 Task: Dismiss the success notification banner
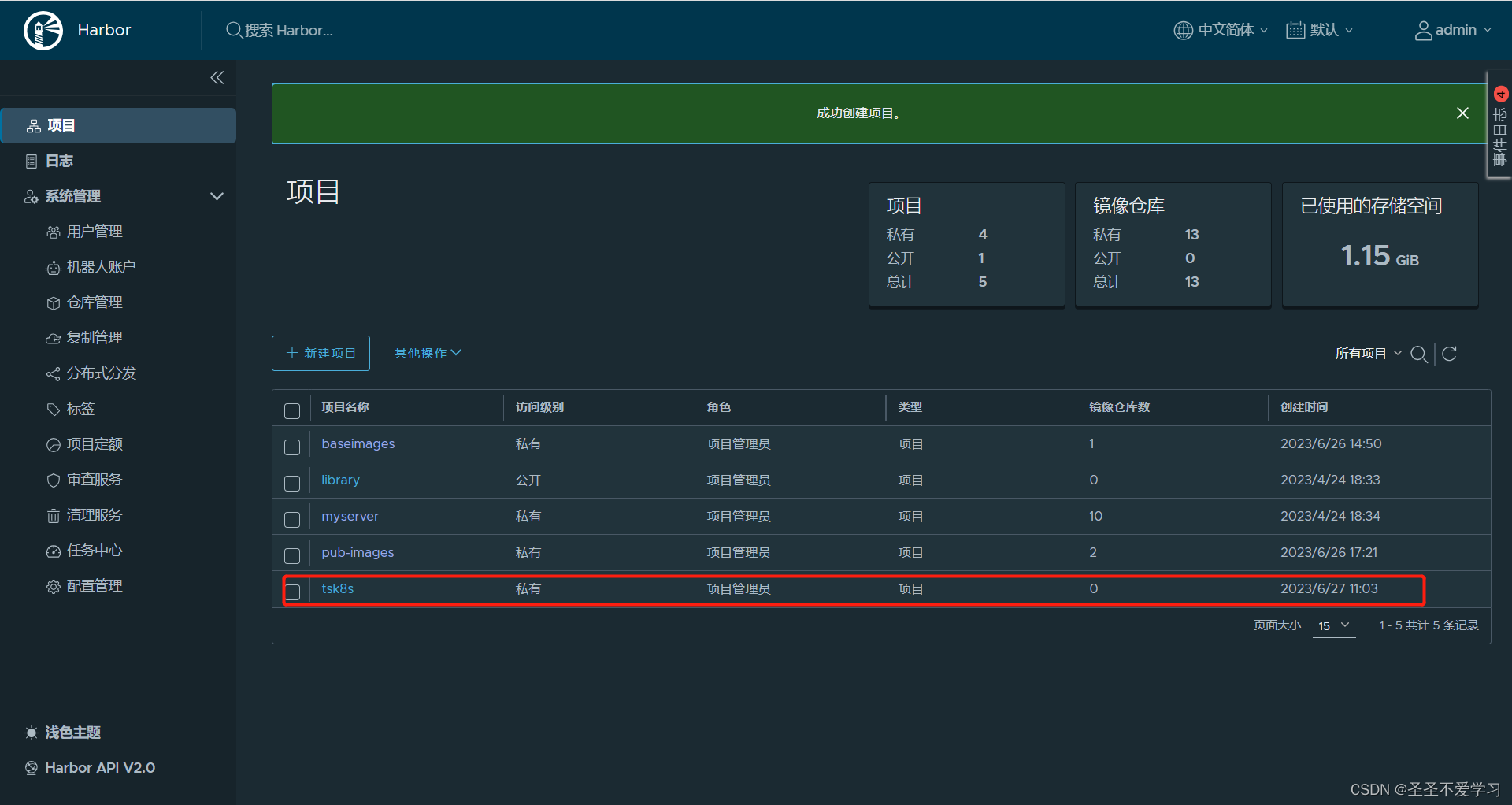pos(1462,113)
